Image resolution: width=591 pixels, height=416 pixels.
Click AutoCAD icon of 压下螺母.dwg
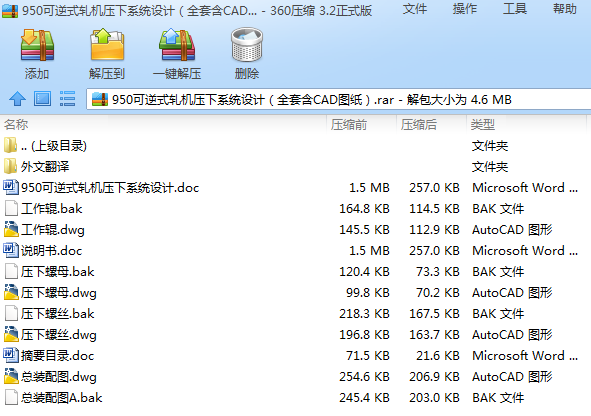point(11,292)
